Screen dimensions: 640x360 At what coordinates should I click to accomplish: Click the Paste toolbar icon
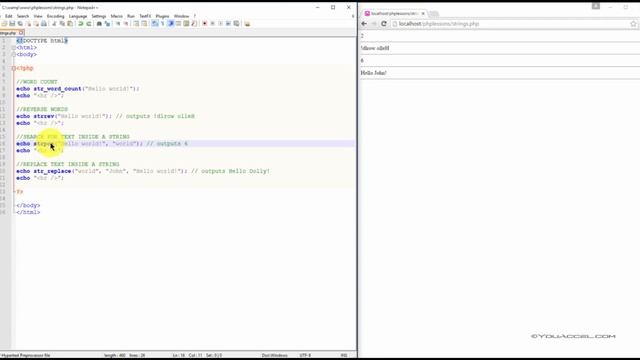click(x=70, y=24)
